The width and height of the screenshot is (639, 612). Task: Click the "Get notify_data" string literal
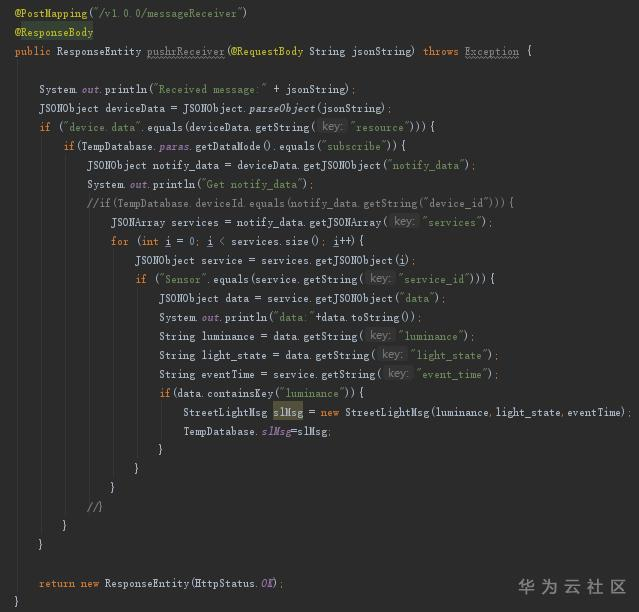tap(252, 184)
